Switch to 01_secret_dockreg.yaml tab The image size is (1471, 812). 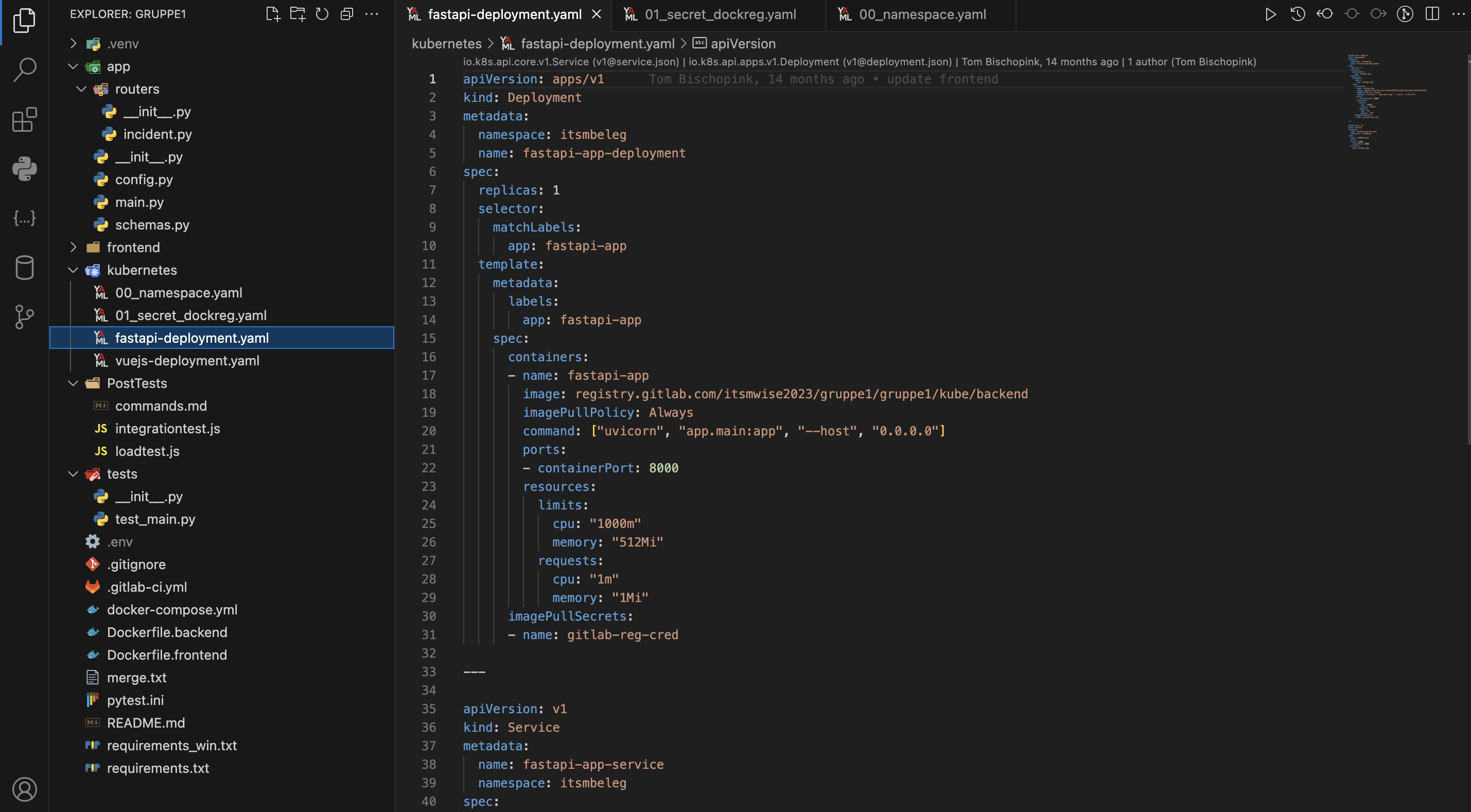click(720, 14)
